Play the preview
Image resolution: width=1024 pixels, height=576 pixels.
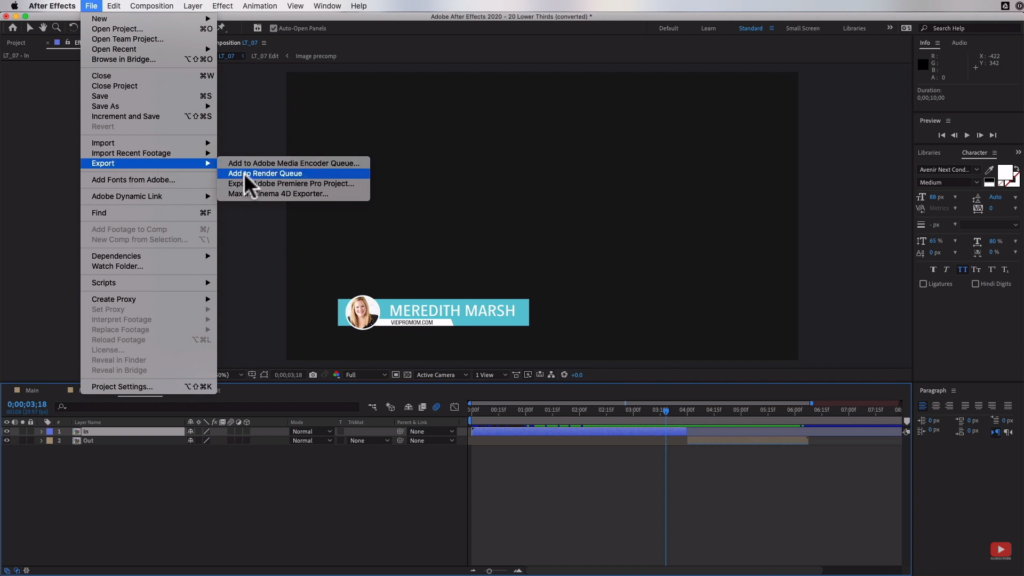pyautogui.click(x=967, y=135)
